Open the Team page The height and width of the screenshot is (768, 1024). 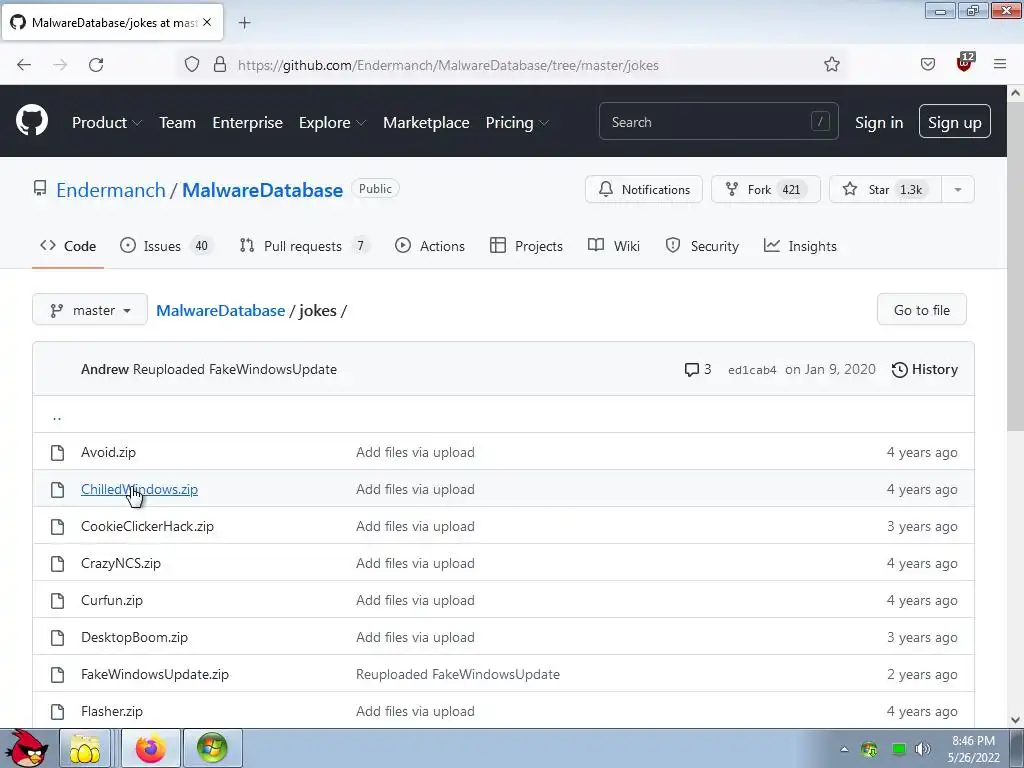(x=178, y=123)
